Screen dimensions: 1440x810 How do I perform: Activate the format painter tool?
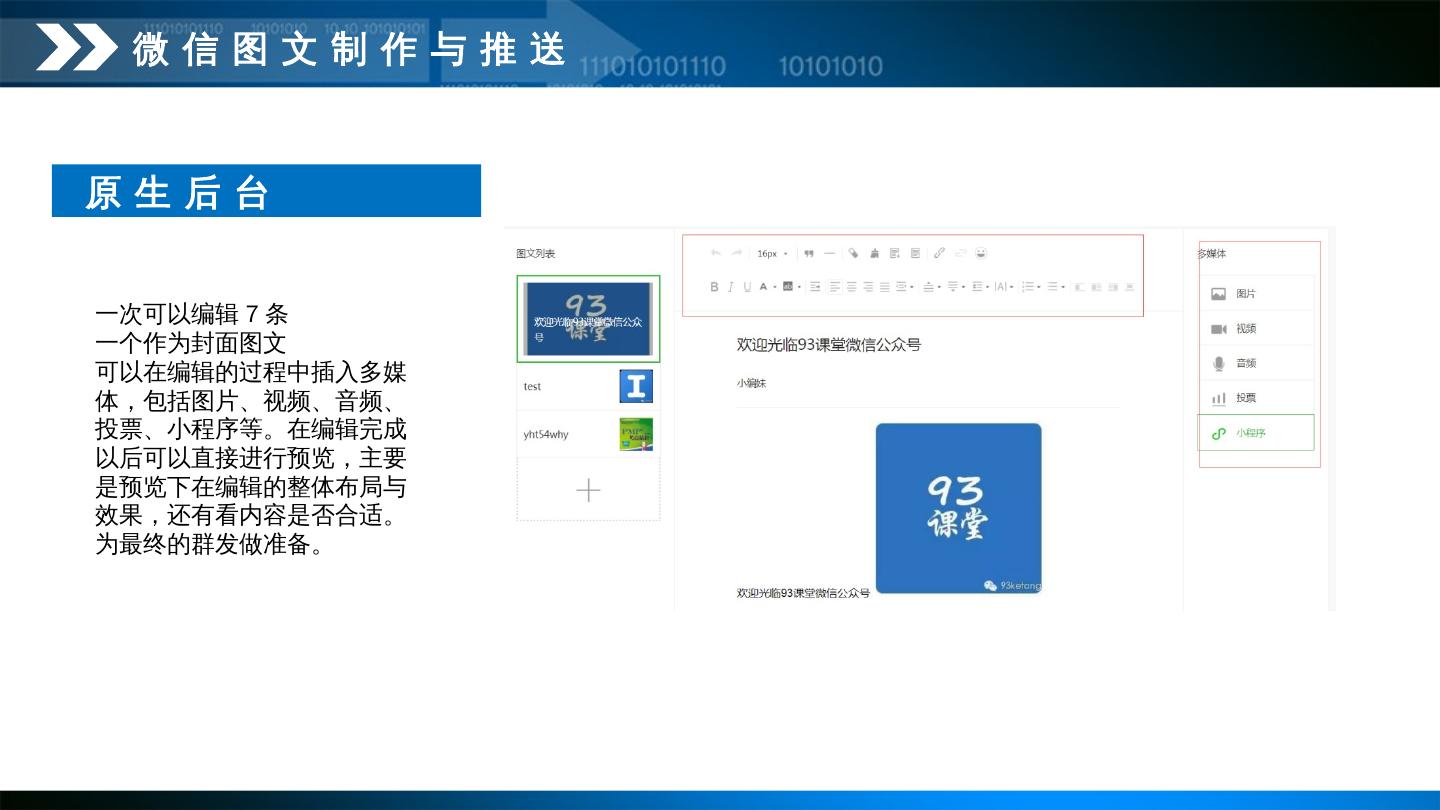(x=853, y=254)
